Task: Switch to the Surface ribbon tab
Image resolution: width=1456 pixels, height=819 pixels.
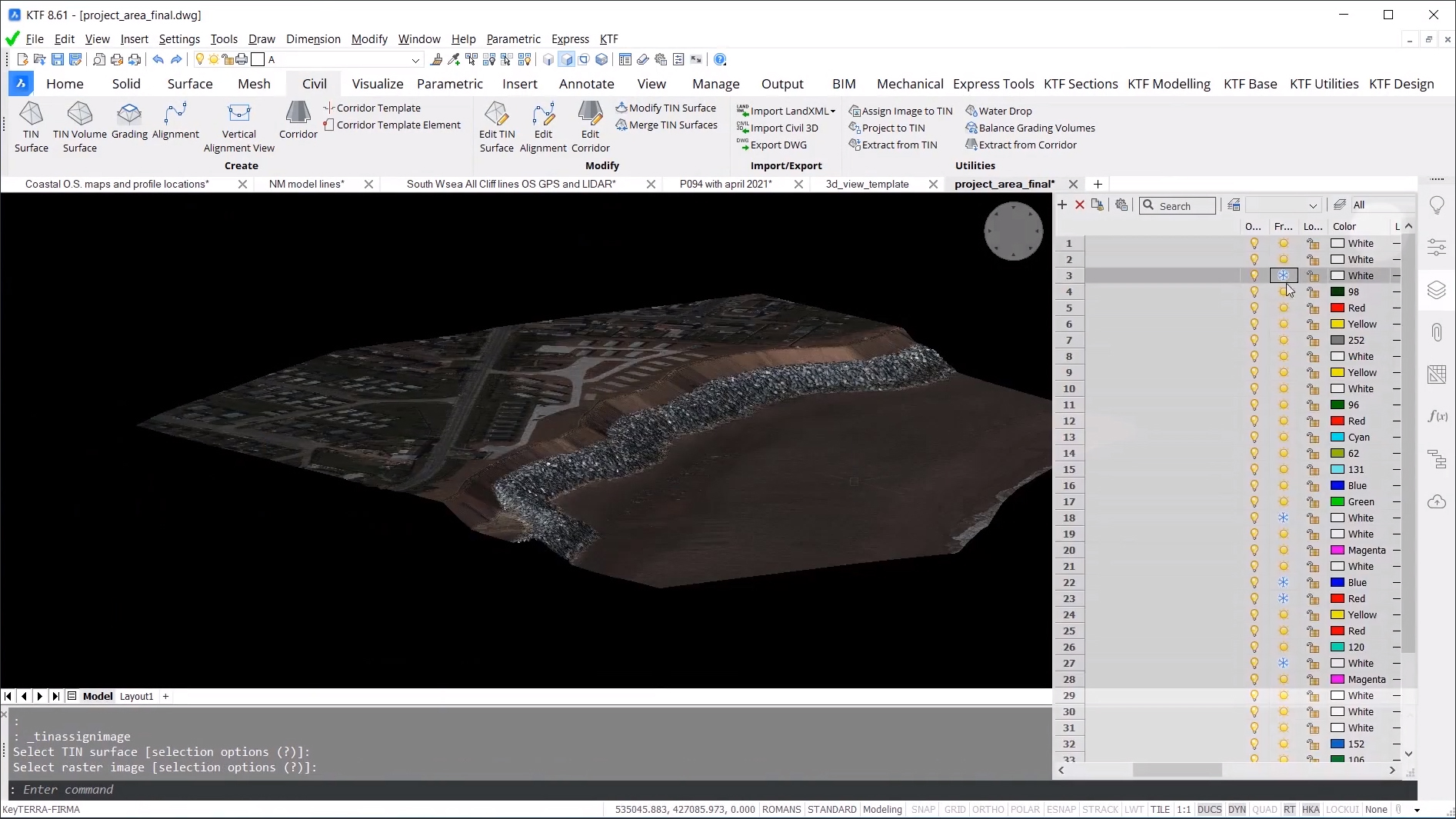Action: coord(190,84)
